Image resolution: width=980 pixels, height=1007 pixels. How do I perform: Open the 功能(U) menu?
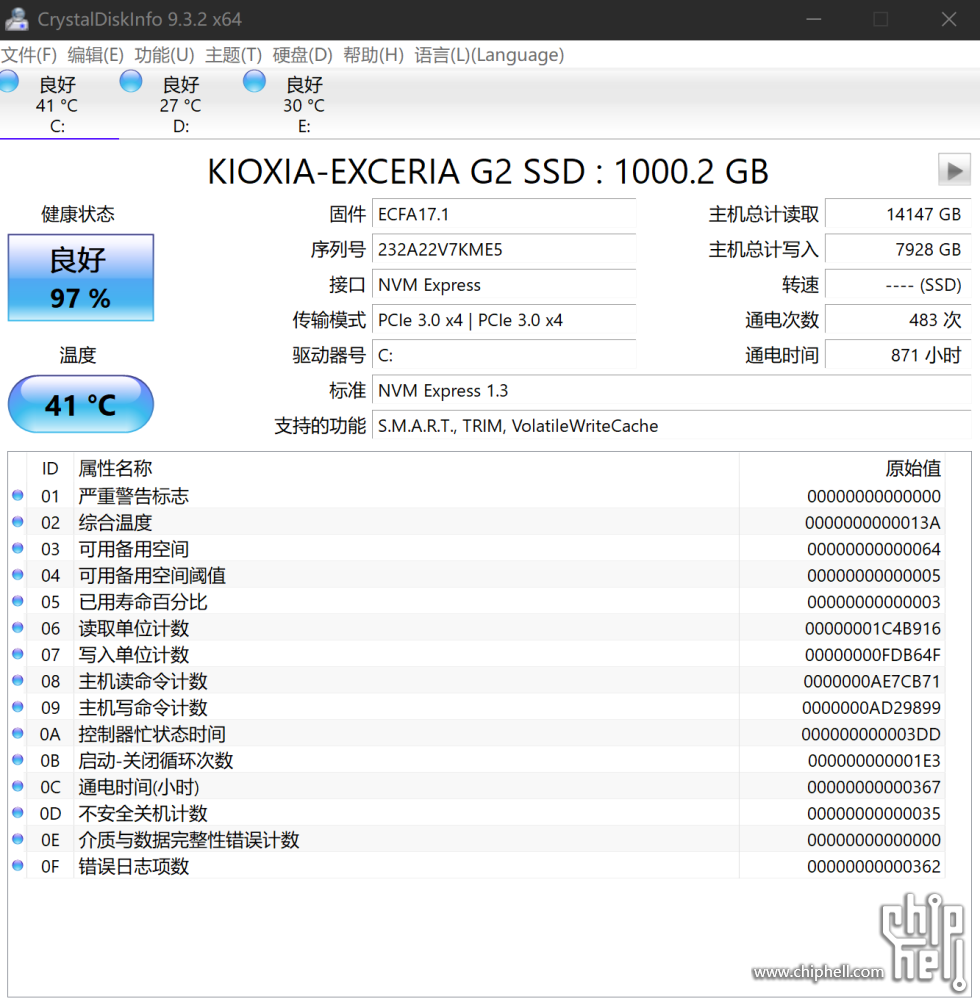(x=164, y=55)
